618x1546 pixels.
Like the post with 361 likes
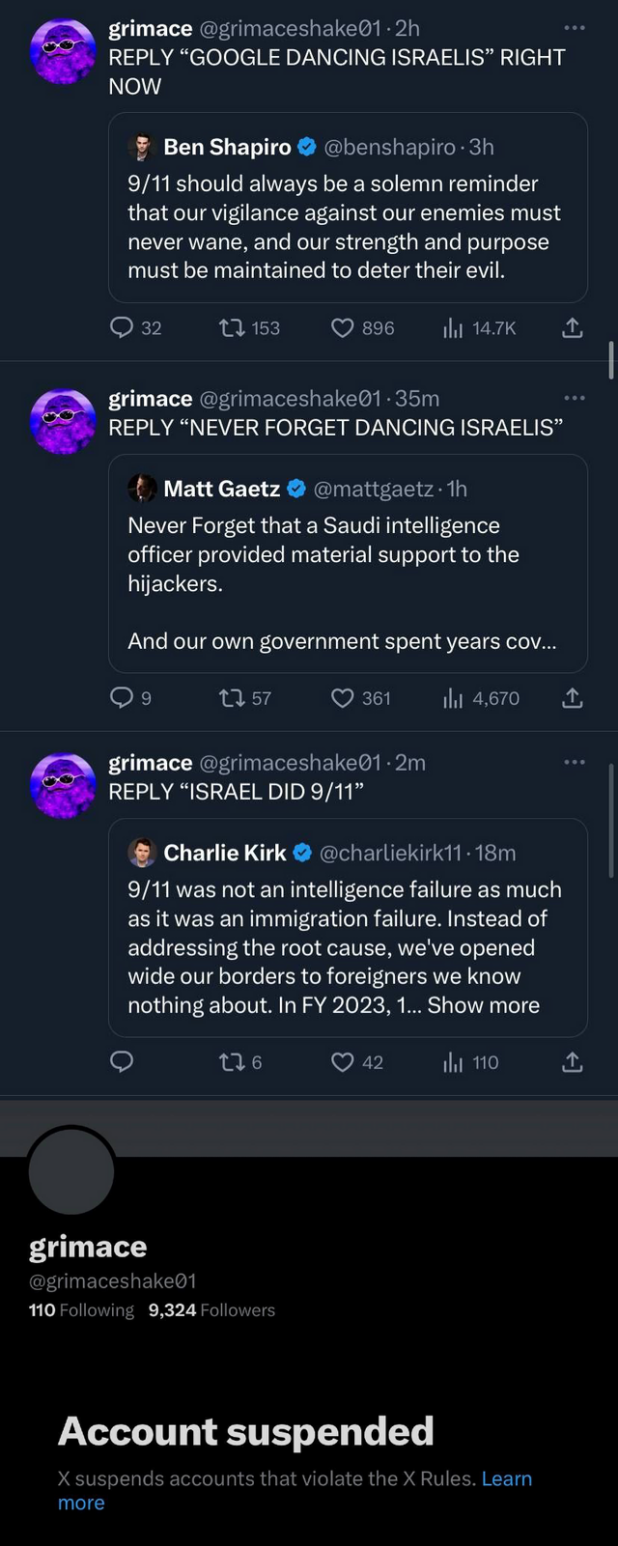point(343,698)
